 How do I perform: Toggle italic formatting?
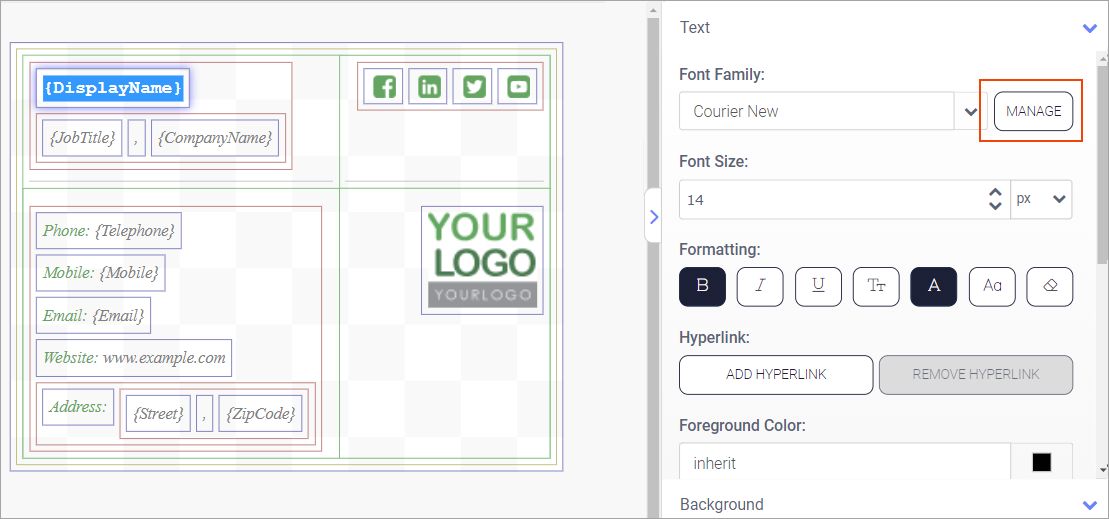(x=760, y=286)
